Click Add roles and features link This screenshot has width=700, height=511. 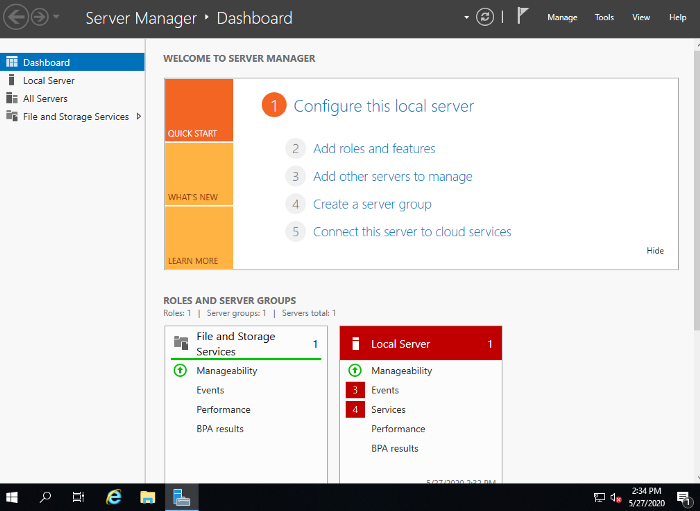pos(374,149)
